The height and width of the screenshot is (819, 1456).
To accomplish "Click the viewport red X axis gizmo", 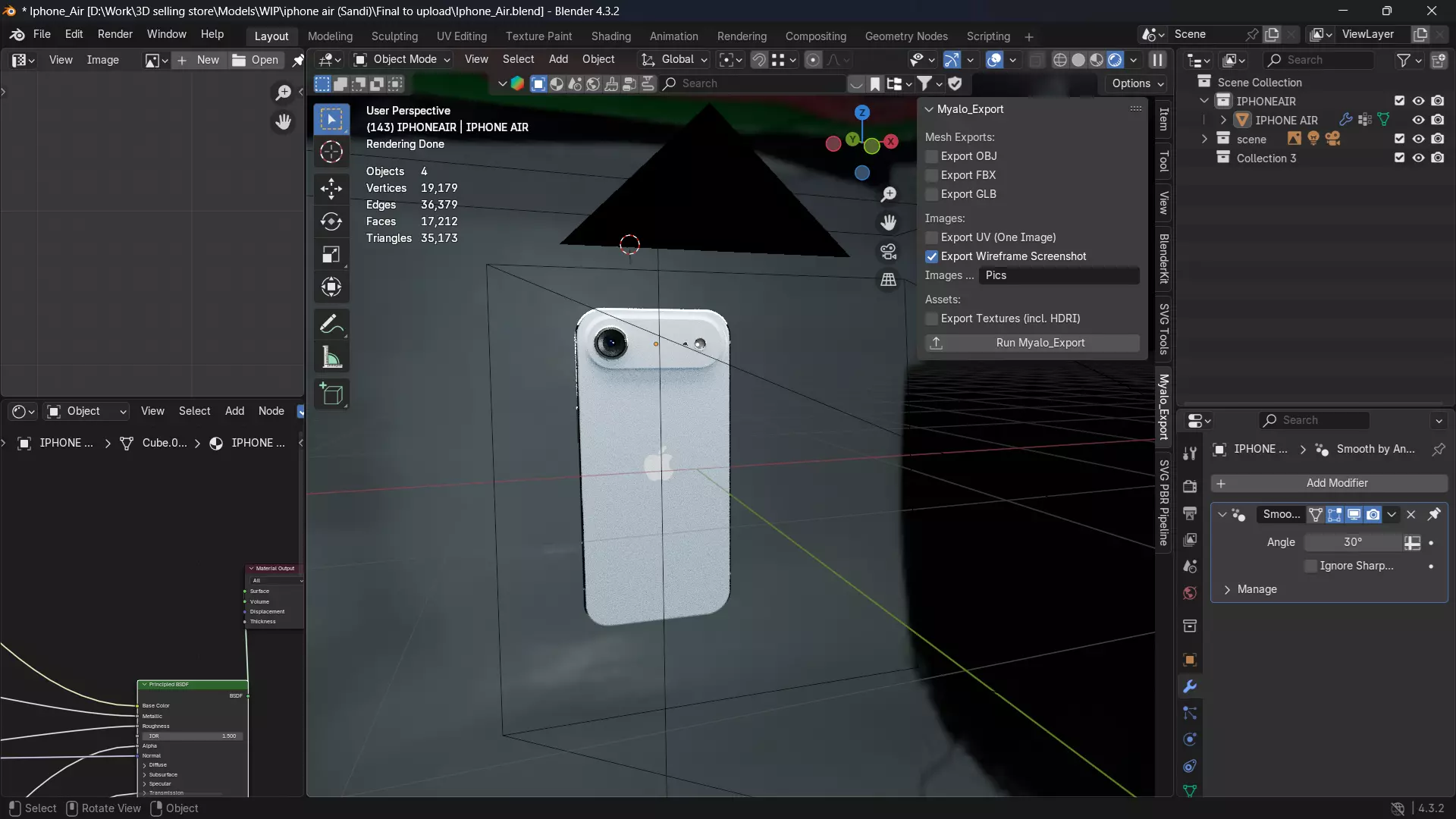I will pyautogui.click(x=891, y=141).
